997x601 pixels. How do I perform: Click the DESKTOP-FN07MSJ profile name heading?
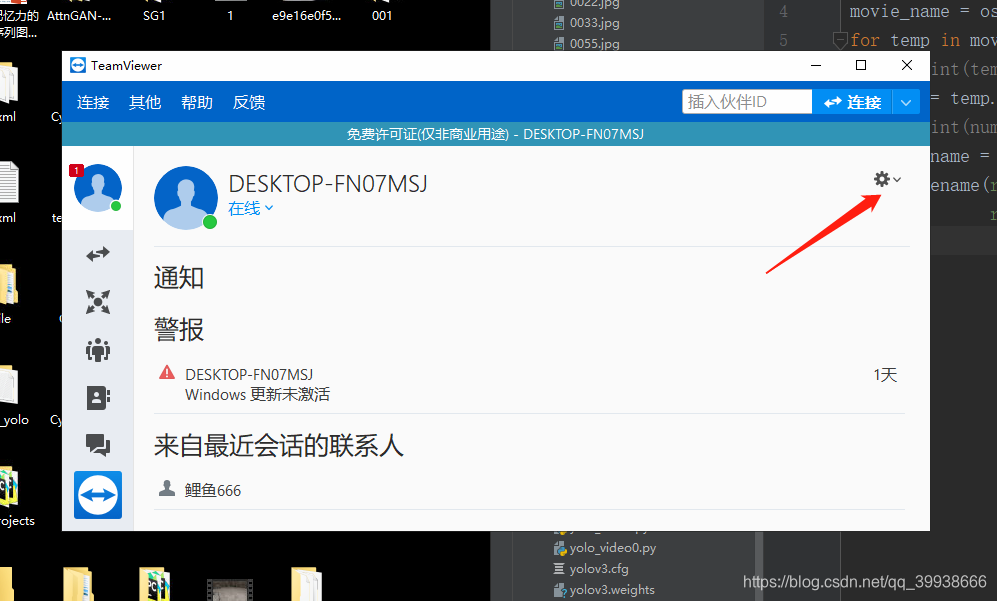coord(327,184)
